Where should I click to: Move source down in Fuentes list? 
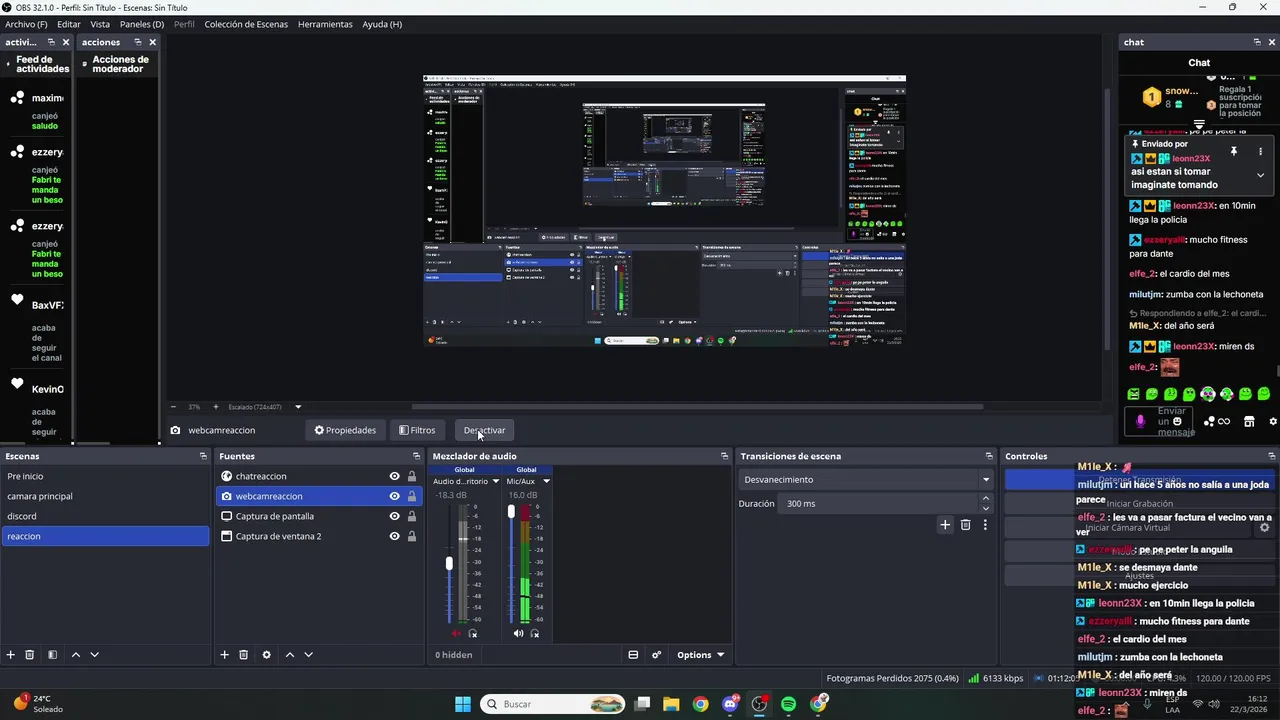tap(308, 655)
